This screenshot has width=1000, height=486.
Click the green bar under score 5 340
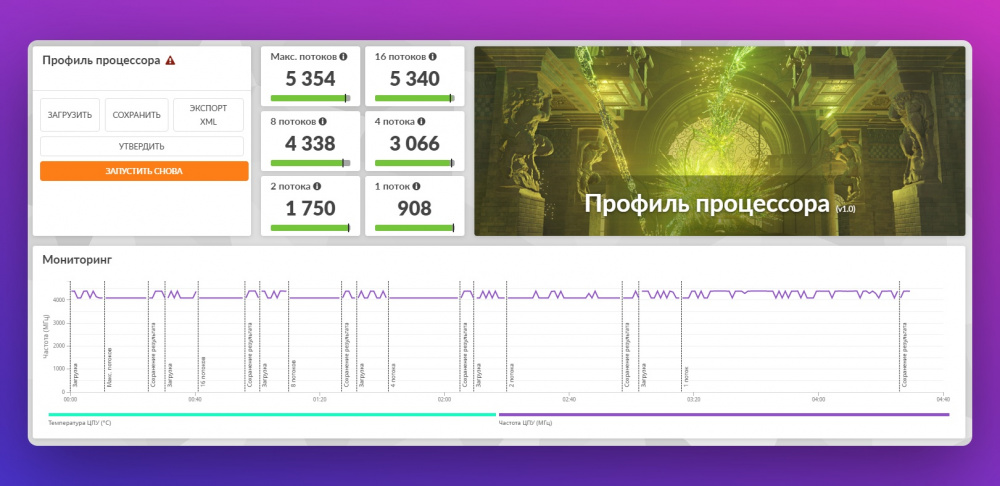click(415, 98)
